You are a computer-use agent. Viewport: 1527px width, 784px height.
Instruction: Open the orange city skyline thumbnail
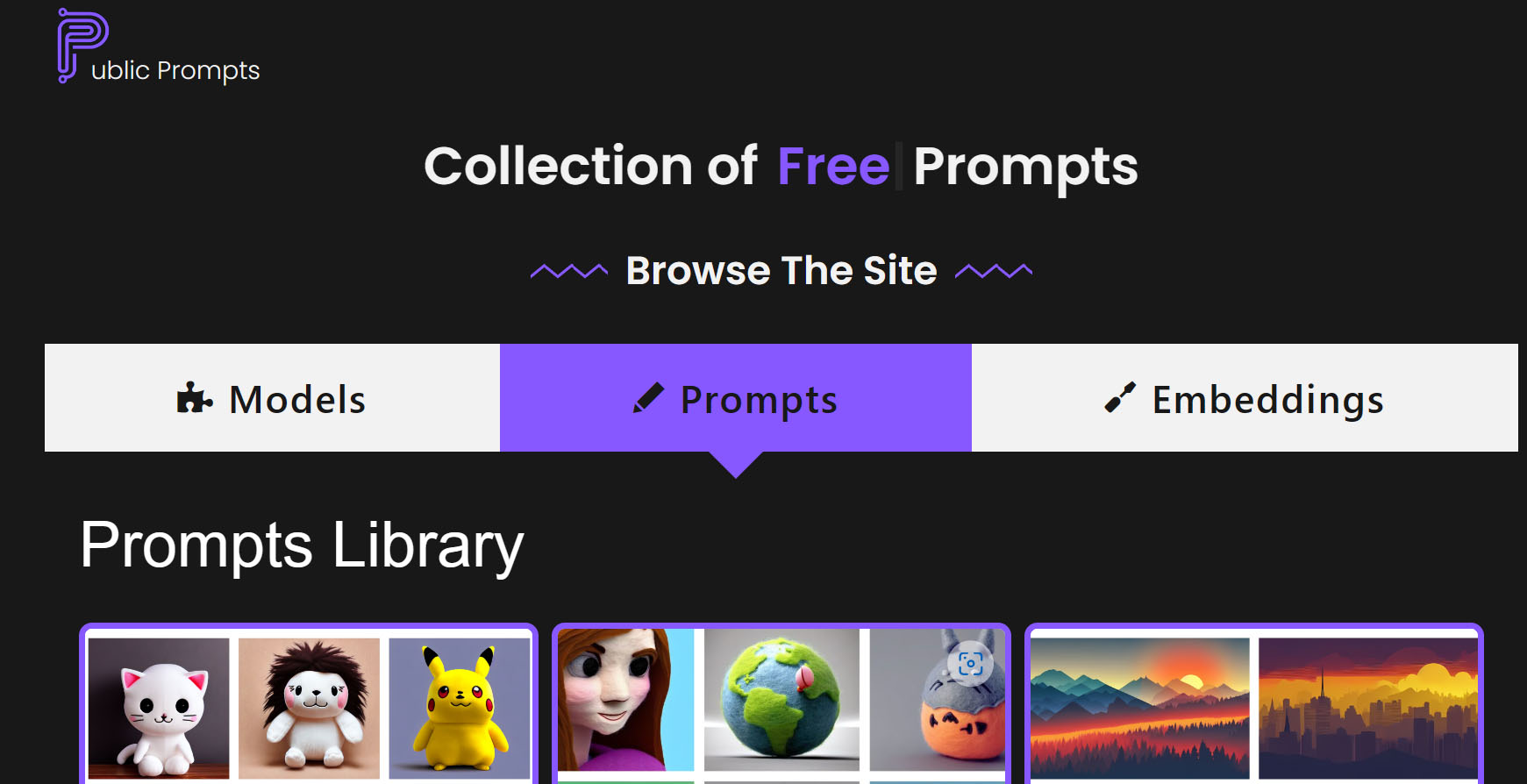point(1368,708)
